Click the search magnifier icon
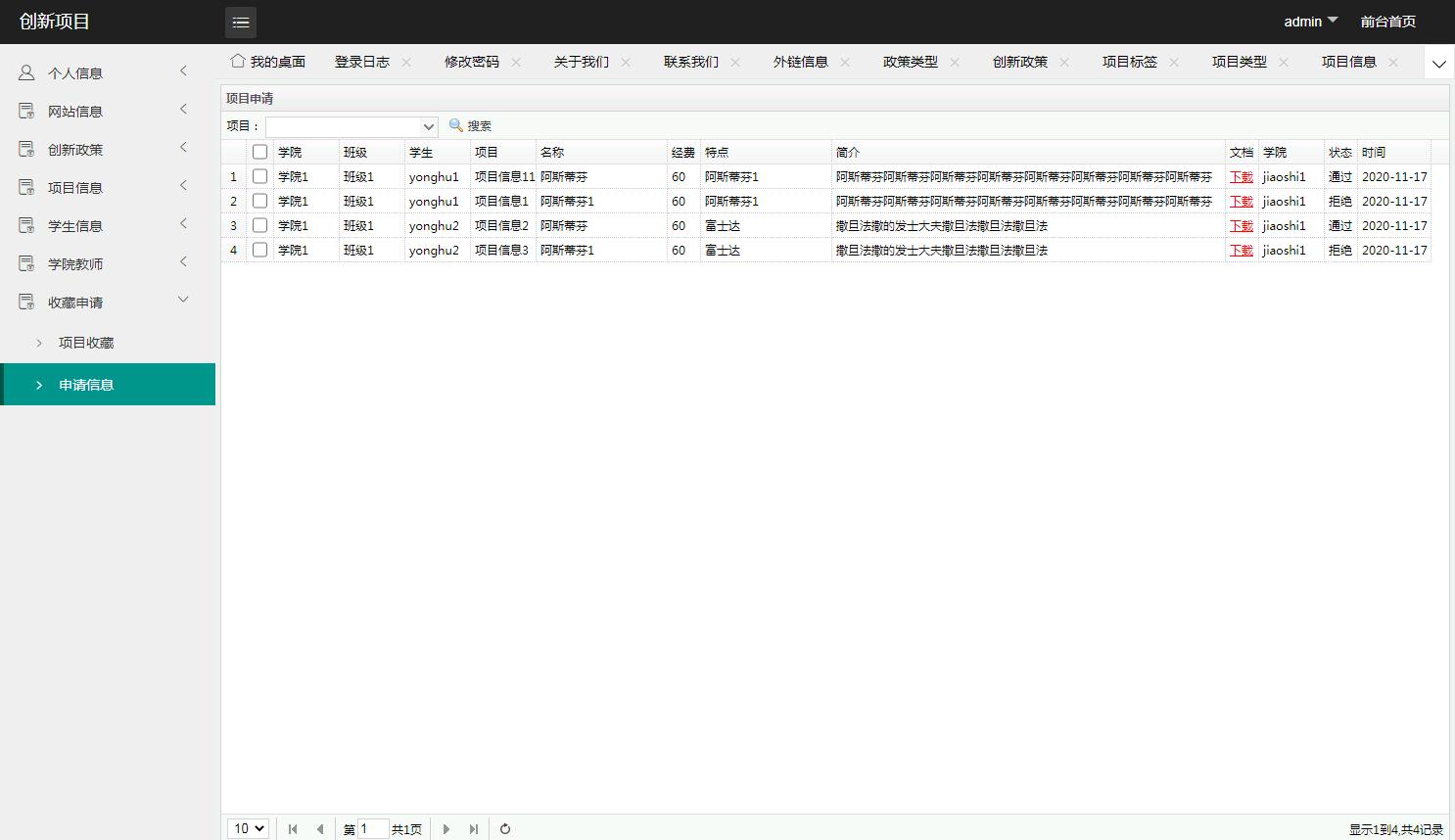The image size is (1455, 840). click(455, 125)
